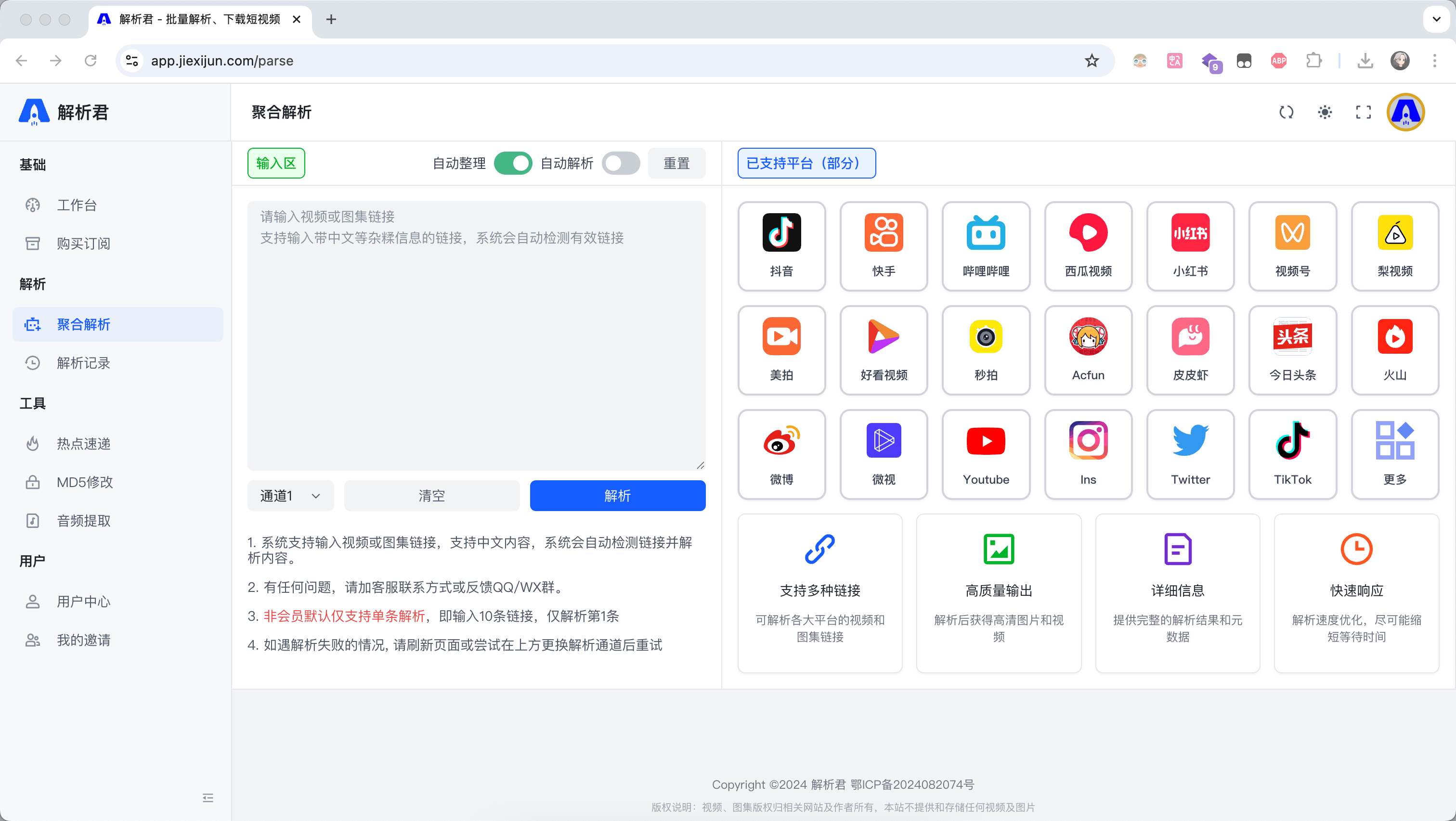The width and height of the screenshot is (1456, 821).
Task: Select the 好看视频 platform icon
Action: pyautogui.click(x=884, y=336)
